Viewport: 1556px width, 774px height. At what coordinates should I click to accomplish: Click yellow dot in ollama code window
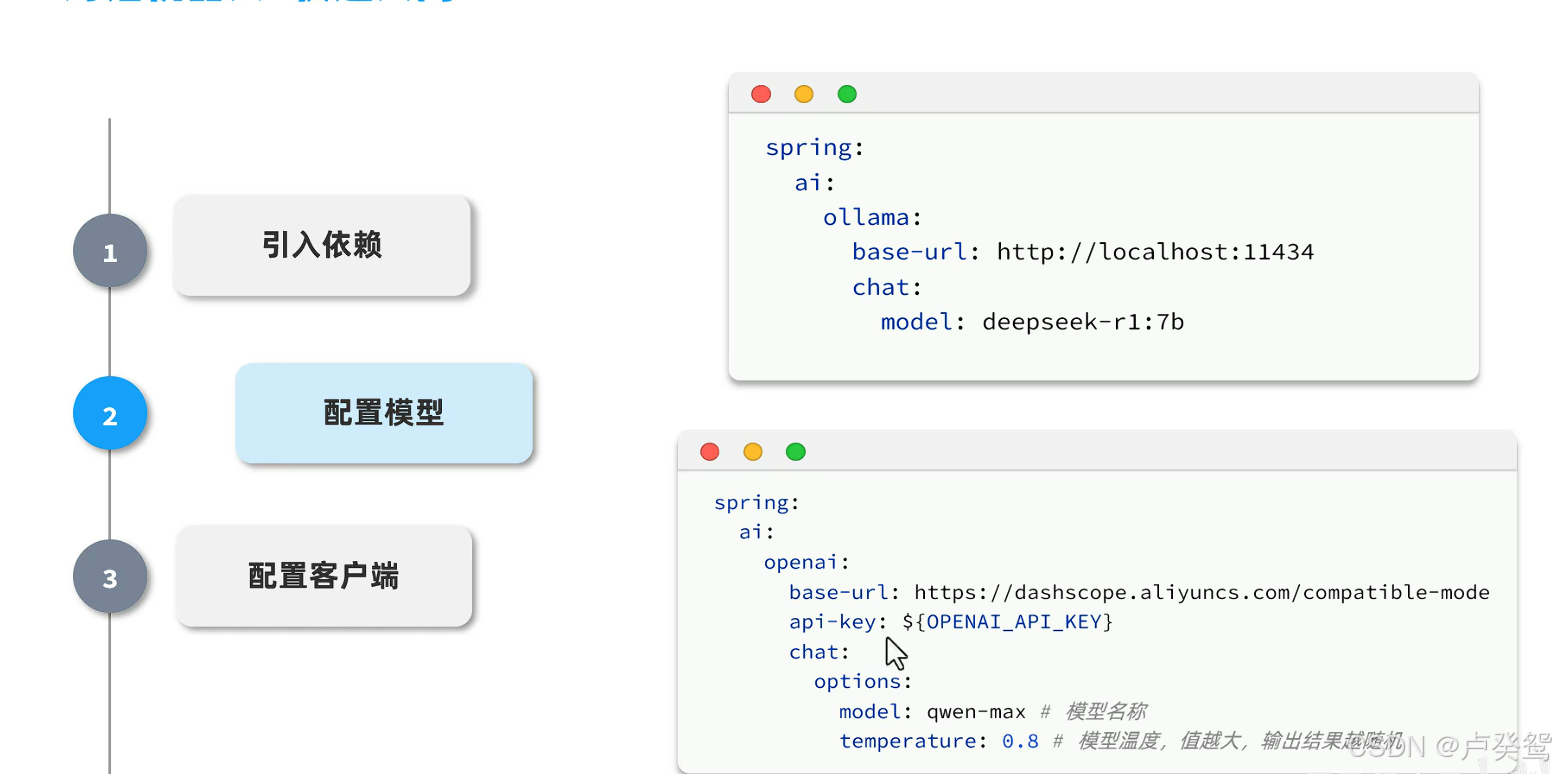[804, 94]
